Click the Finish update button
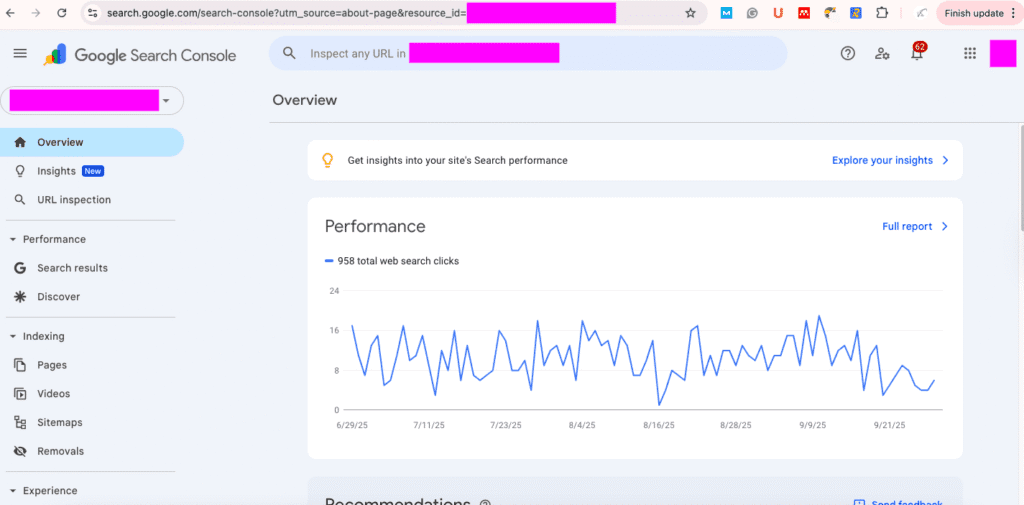This screenshot has height=505, width=1024. [x=974, y=13]
